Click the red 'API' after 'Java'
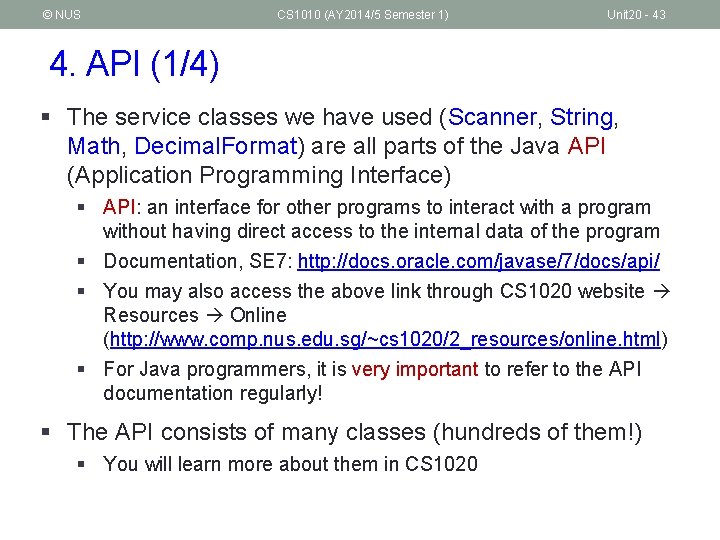Image resolution: width=720 pixels, height=540 pixels. coord(586,146)
